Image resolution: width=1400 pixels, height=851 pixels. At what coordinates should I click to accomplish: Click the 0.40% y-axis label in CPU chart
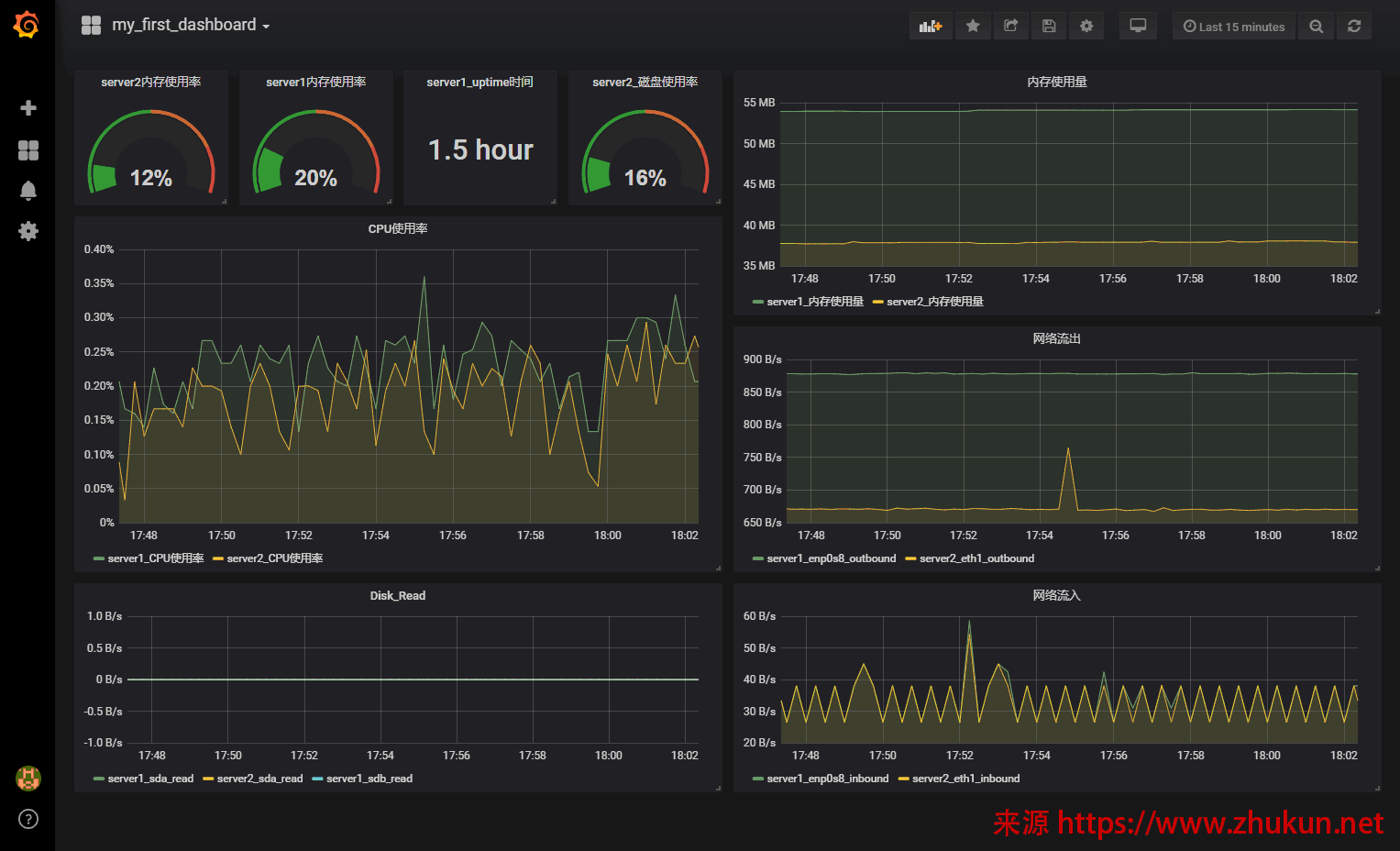99,249
